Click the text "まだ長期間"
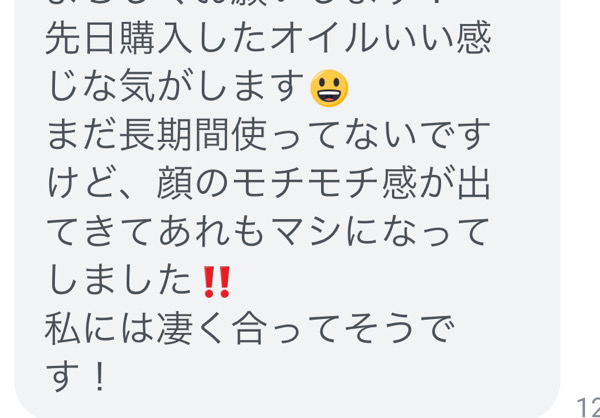Viewport: 600px width, 418px height. coord(138,136)
